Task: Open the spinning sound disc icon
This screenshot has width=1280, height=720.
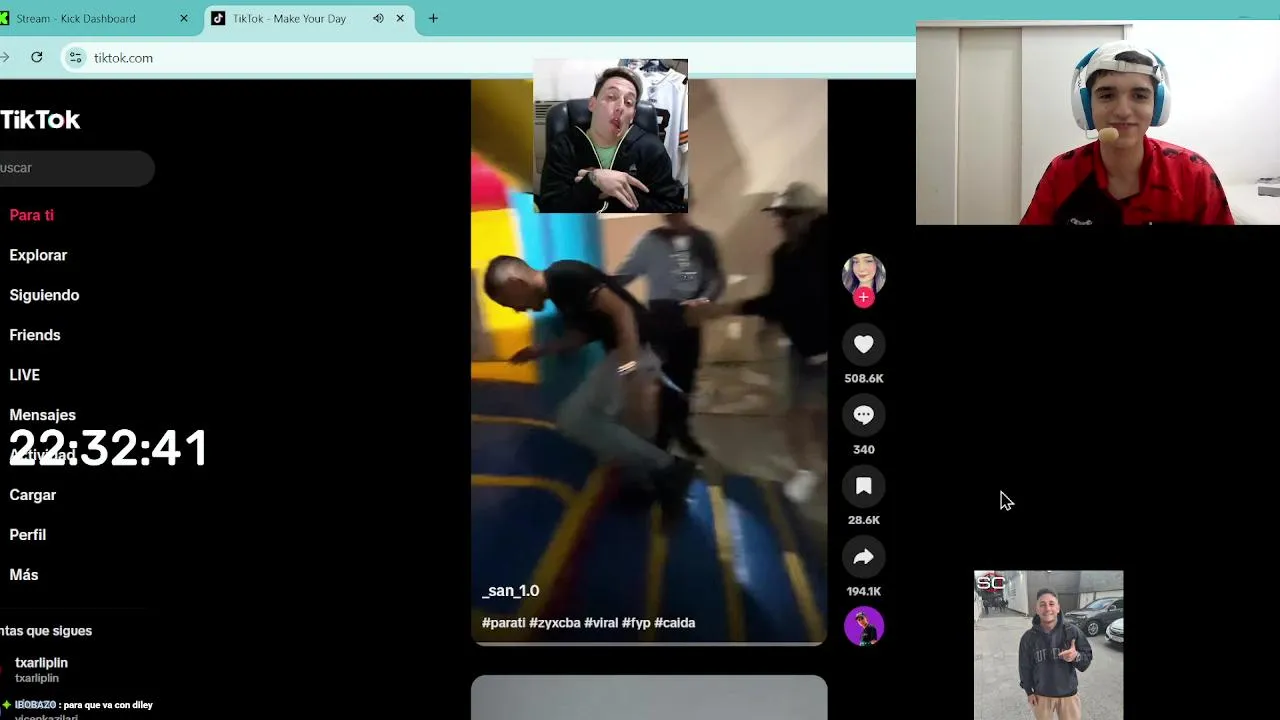Action: pos(863,626)
